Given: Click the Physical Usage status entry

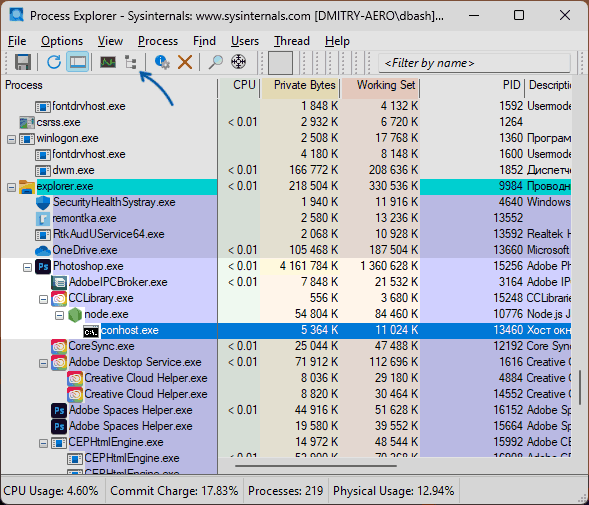Looking at the screenshot, I should coord(394,491).
